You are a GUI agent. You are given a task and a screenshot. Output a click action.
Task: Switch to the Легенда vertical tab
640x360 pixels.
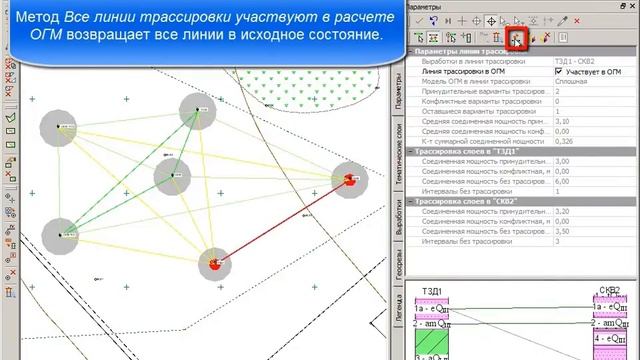coord(398,306)
